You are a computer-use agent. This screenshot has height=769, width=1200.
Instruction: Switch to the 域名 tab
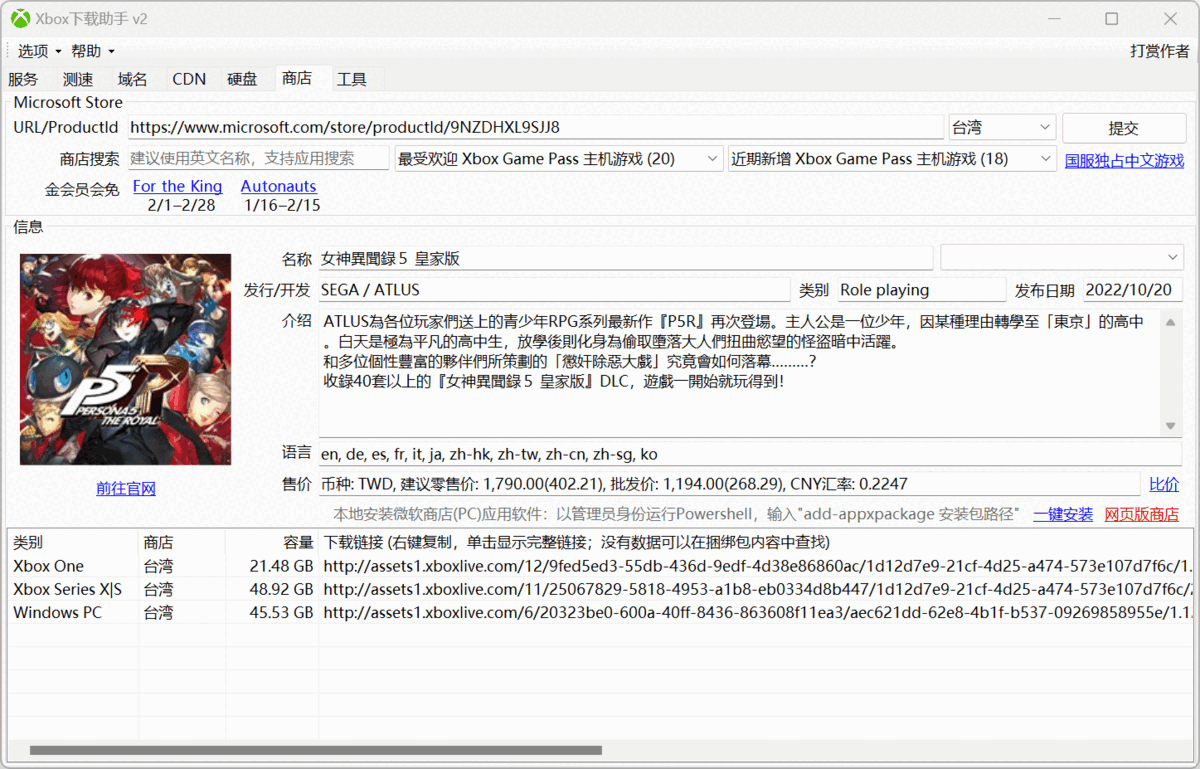132,79
